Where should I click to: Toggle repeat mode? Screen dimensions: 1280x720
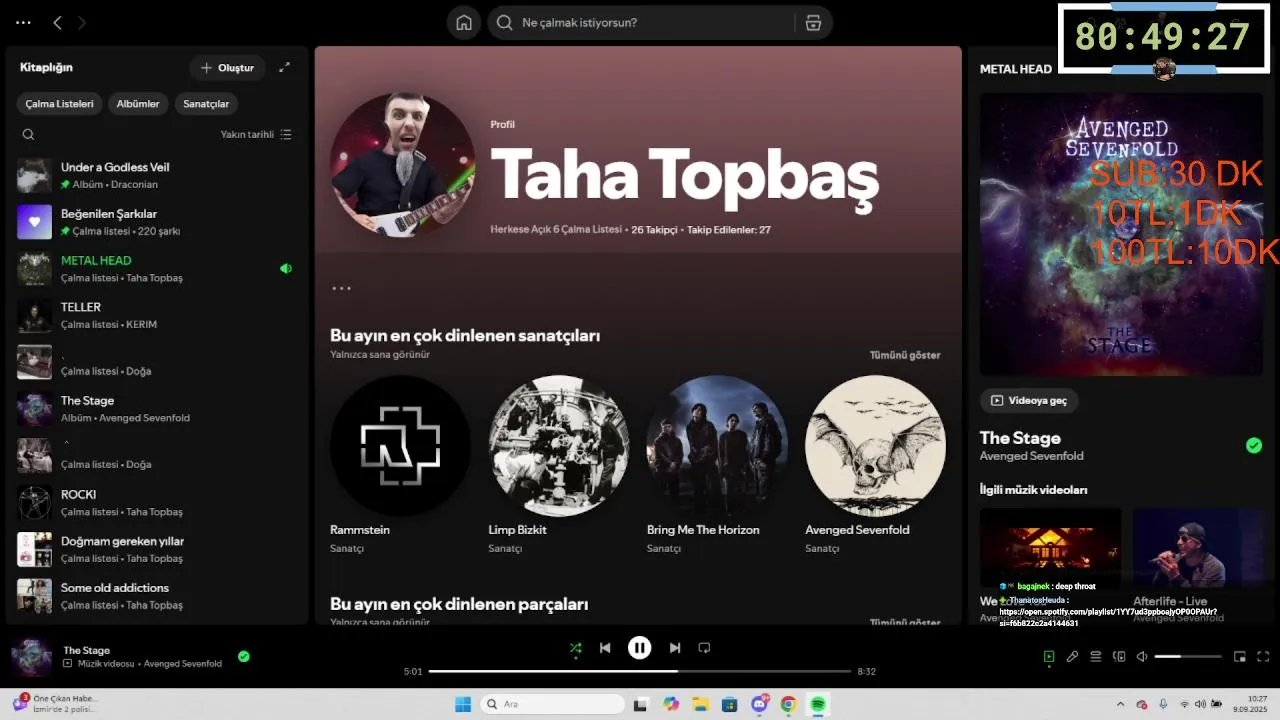click(x=704, y=648)
